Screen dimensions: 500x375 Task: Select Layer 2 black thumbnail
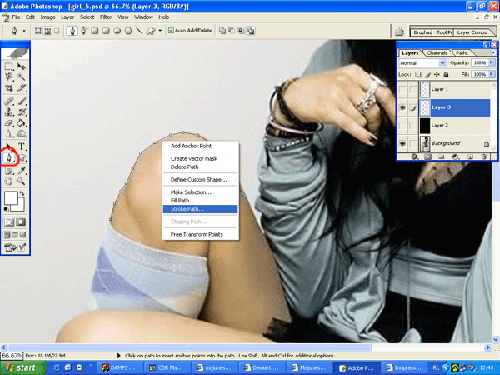coord(425,125)
